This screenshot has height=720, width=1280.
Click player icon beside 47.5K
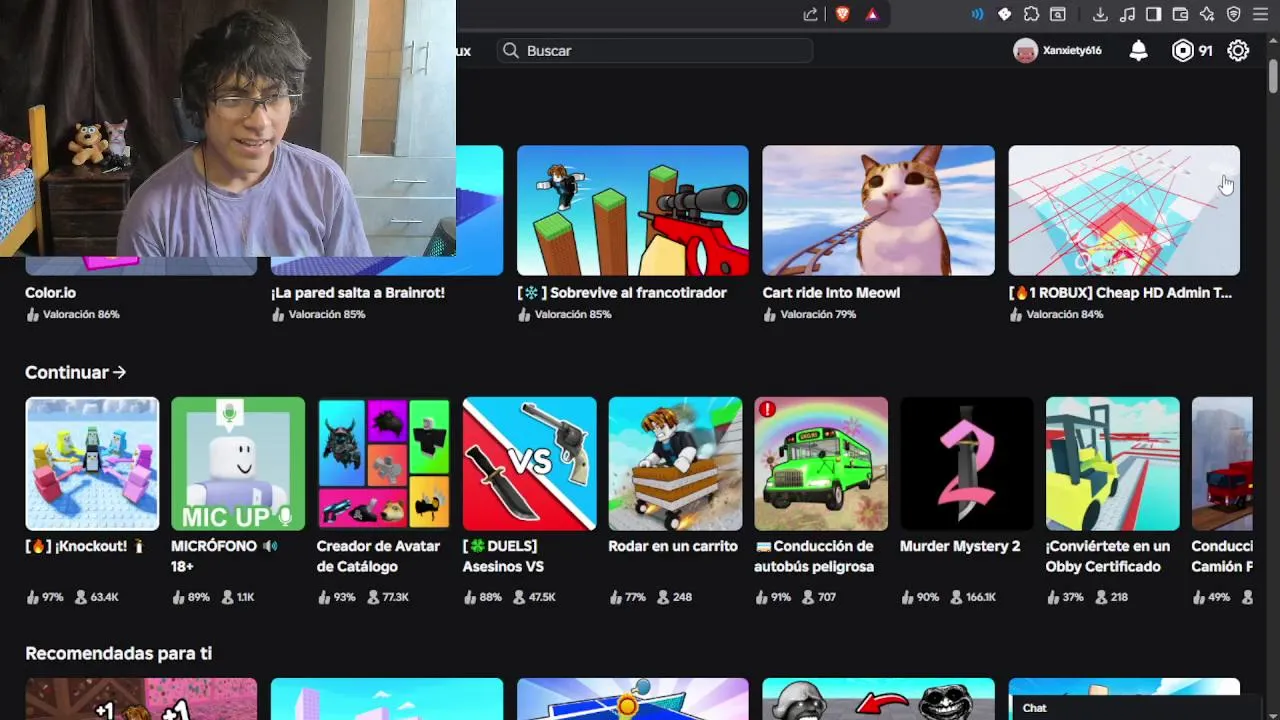tap(518, 597)
